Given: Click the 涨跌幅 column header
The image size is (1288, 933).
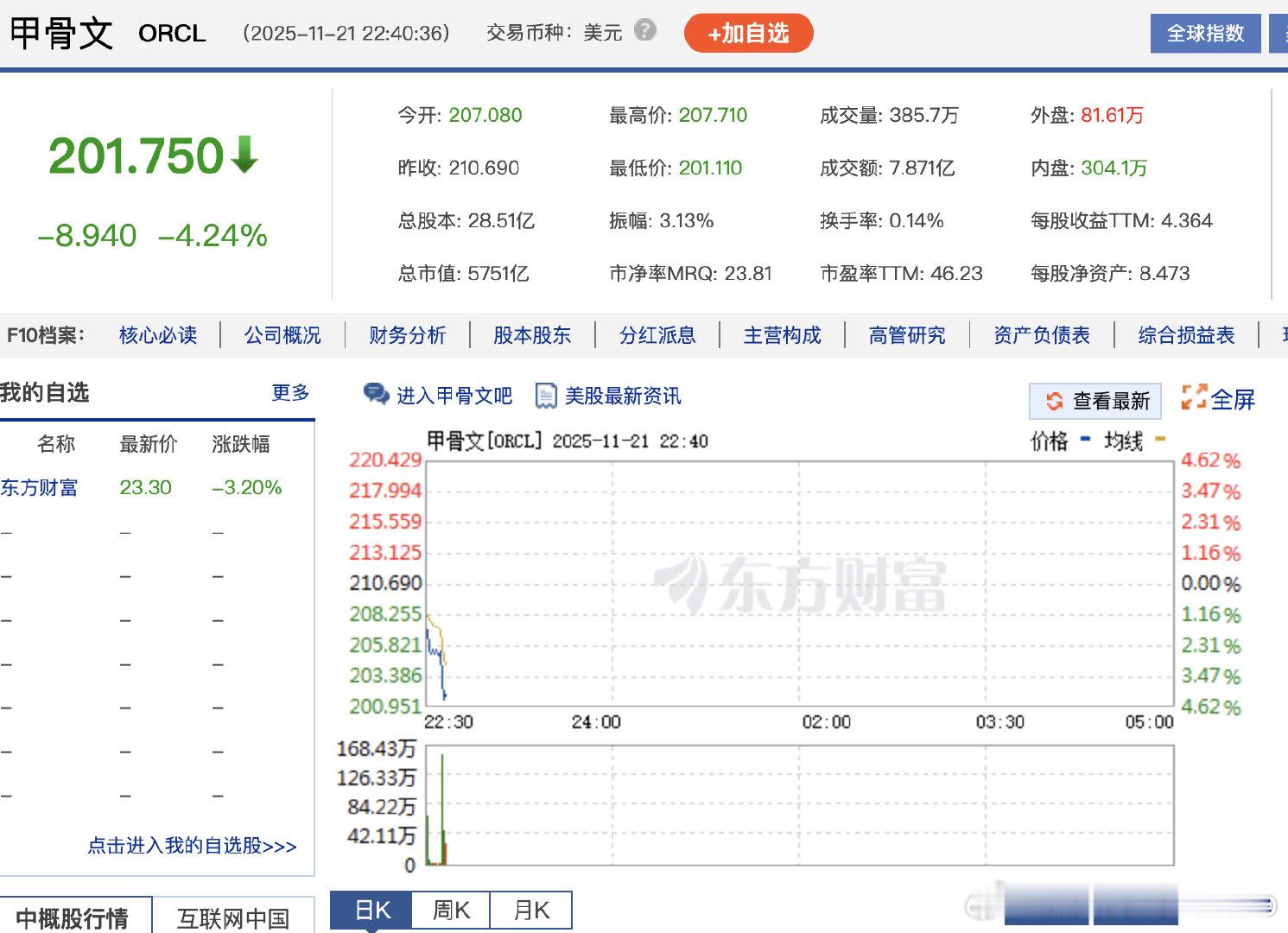Looking at the screenshot, I should coord(241,444).
